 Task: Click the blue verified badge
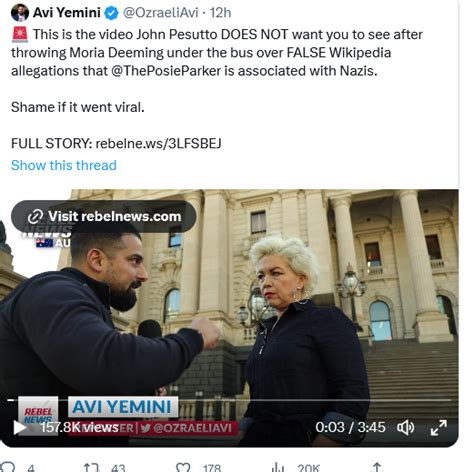(111, 13)
